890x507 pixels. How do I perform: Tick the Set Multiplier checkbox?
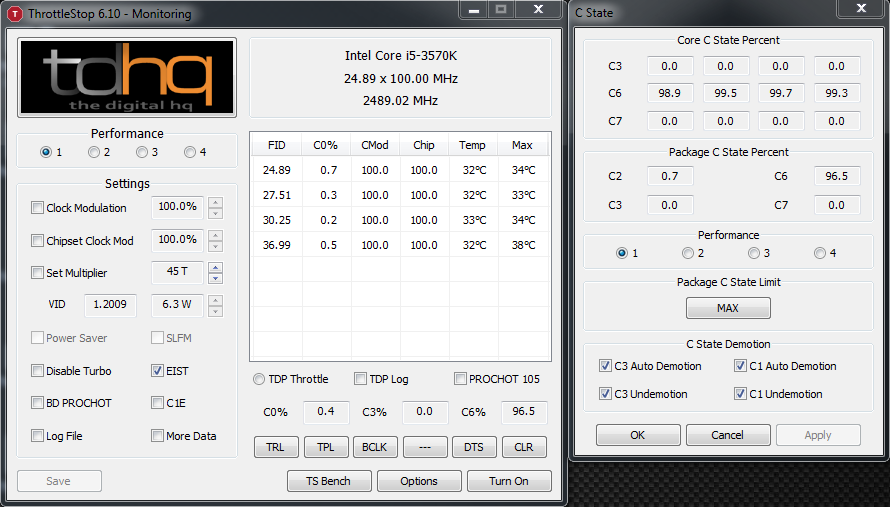coord(37,273)
